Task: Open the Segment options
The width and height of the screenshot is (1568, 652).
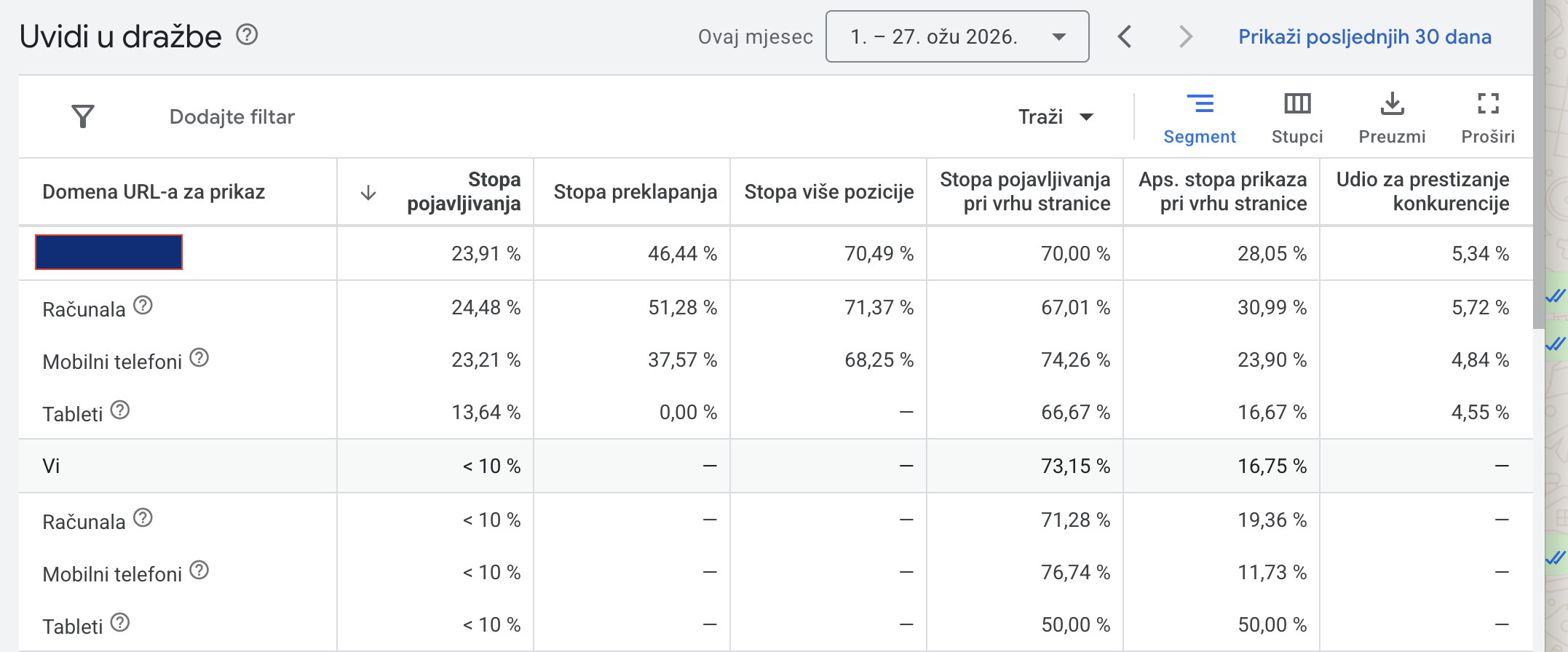Action: (x=1199, y=117)
